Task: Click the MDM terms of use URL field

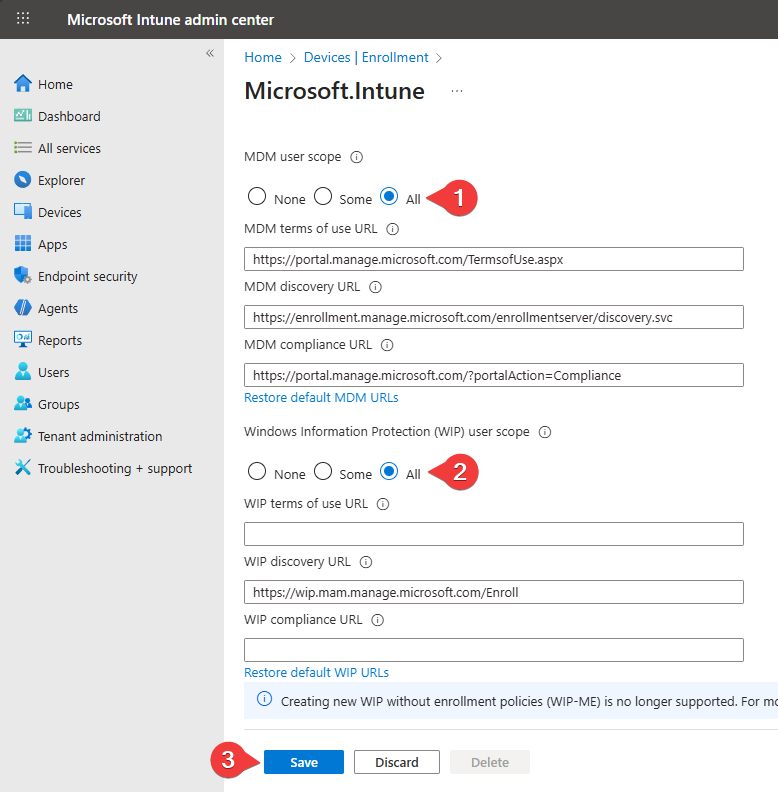Action: click(494, 259)
